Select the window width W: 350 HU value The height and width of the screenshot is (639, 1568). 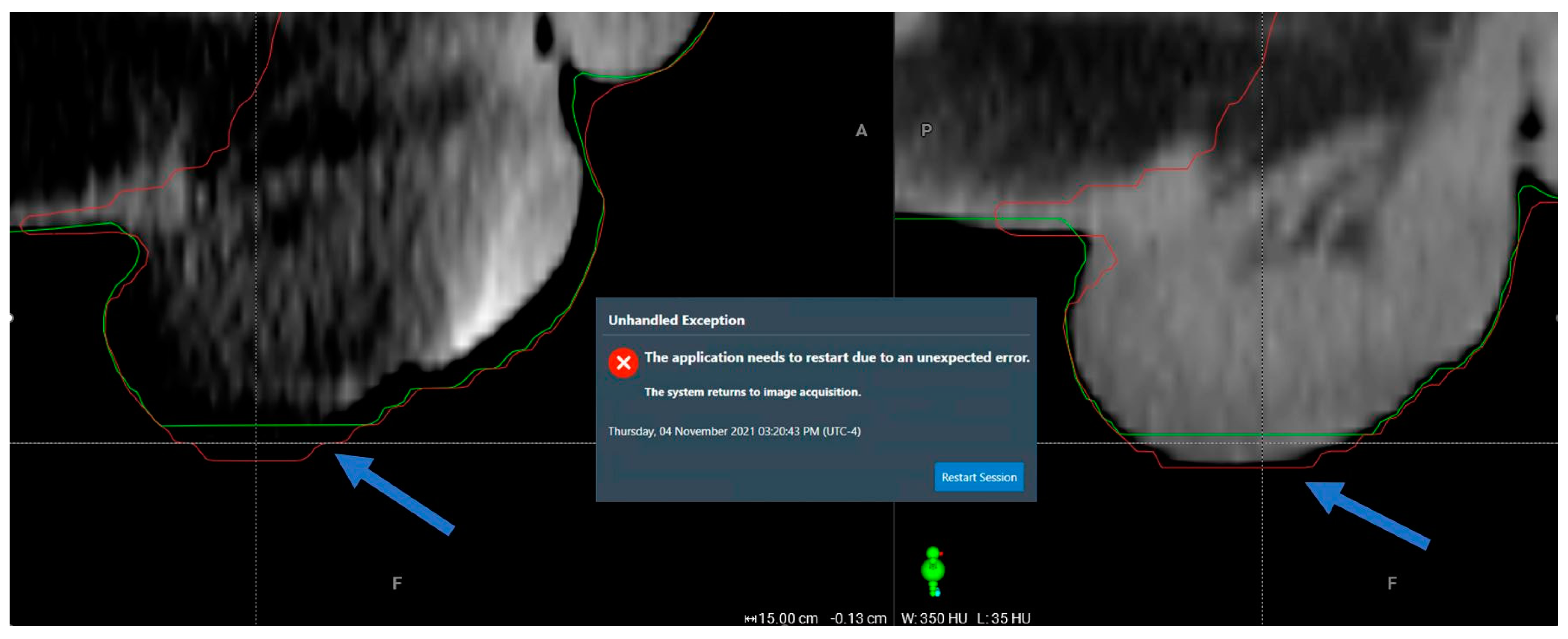934,618
